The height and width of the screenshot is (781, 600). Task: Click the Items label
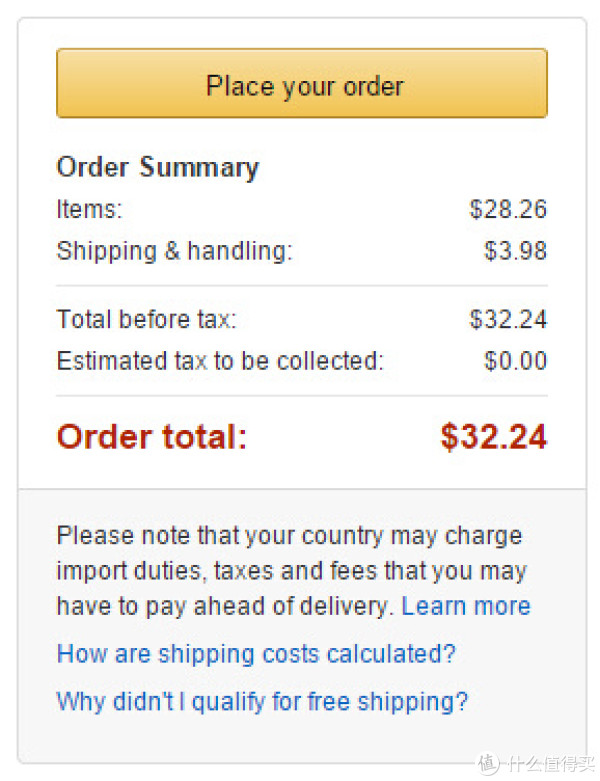pos(90,209)
